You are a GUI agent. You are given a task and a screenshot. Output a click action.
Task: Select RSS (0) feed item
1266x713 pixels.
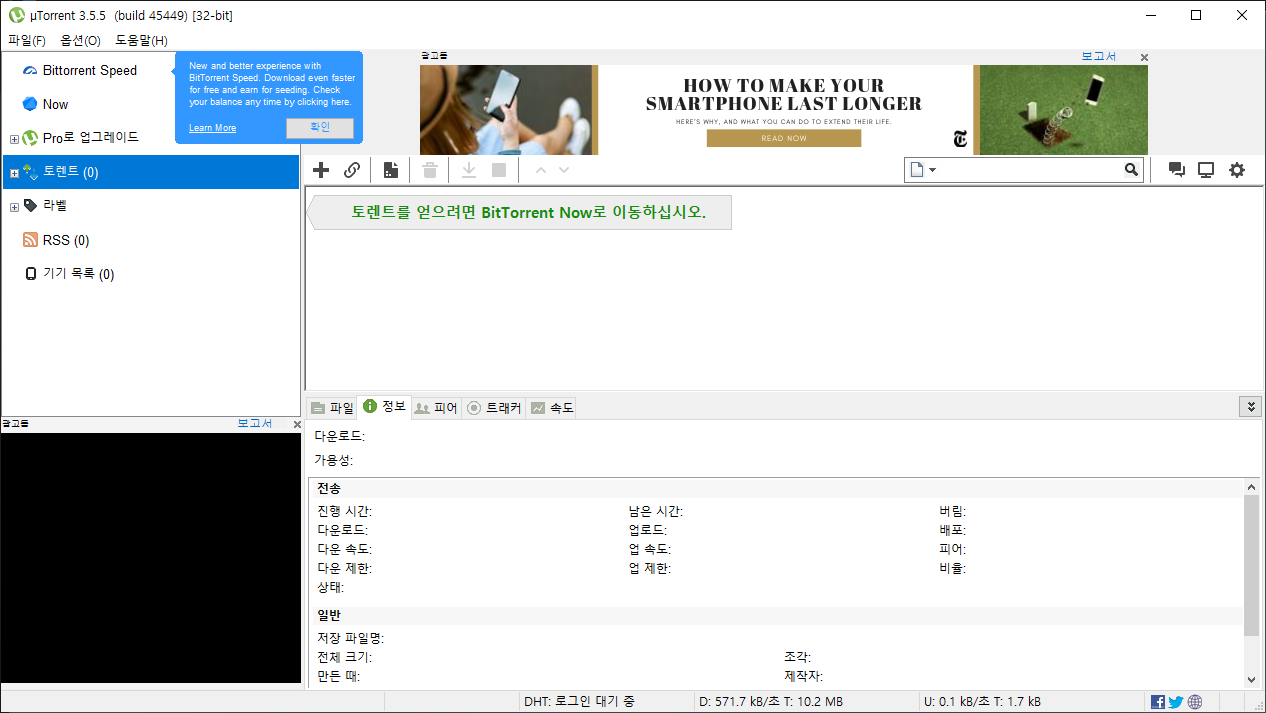click(x=66, y=240)
